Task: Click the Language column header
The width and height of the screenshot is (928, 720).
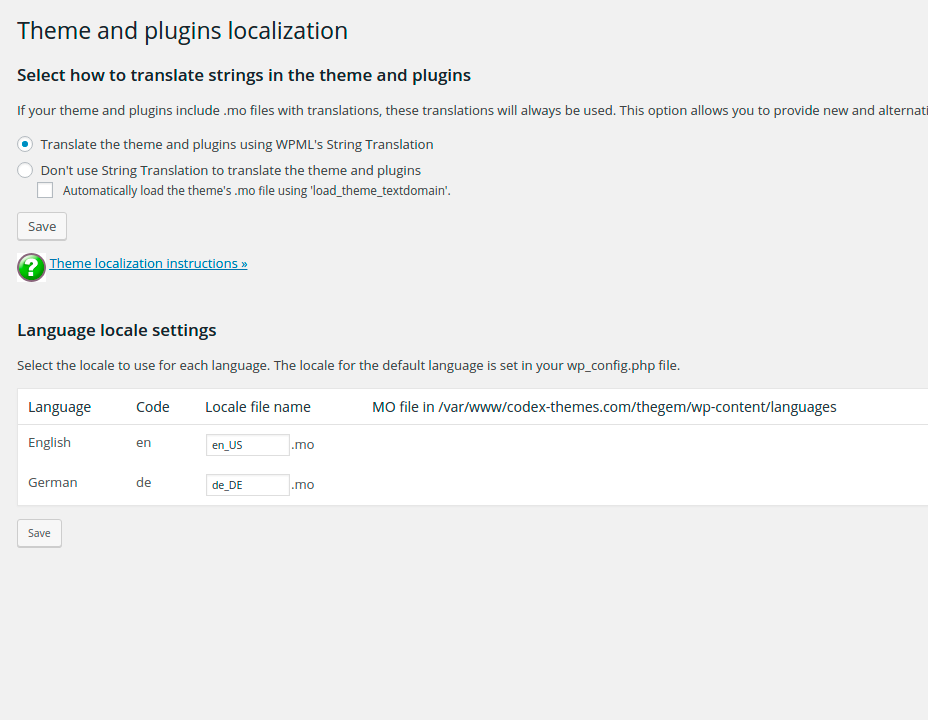Action: (59, 407)
